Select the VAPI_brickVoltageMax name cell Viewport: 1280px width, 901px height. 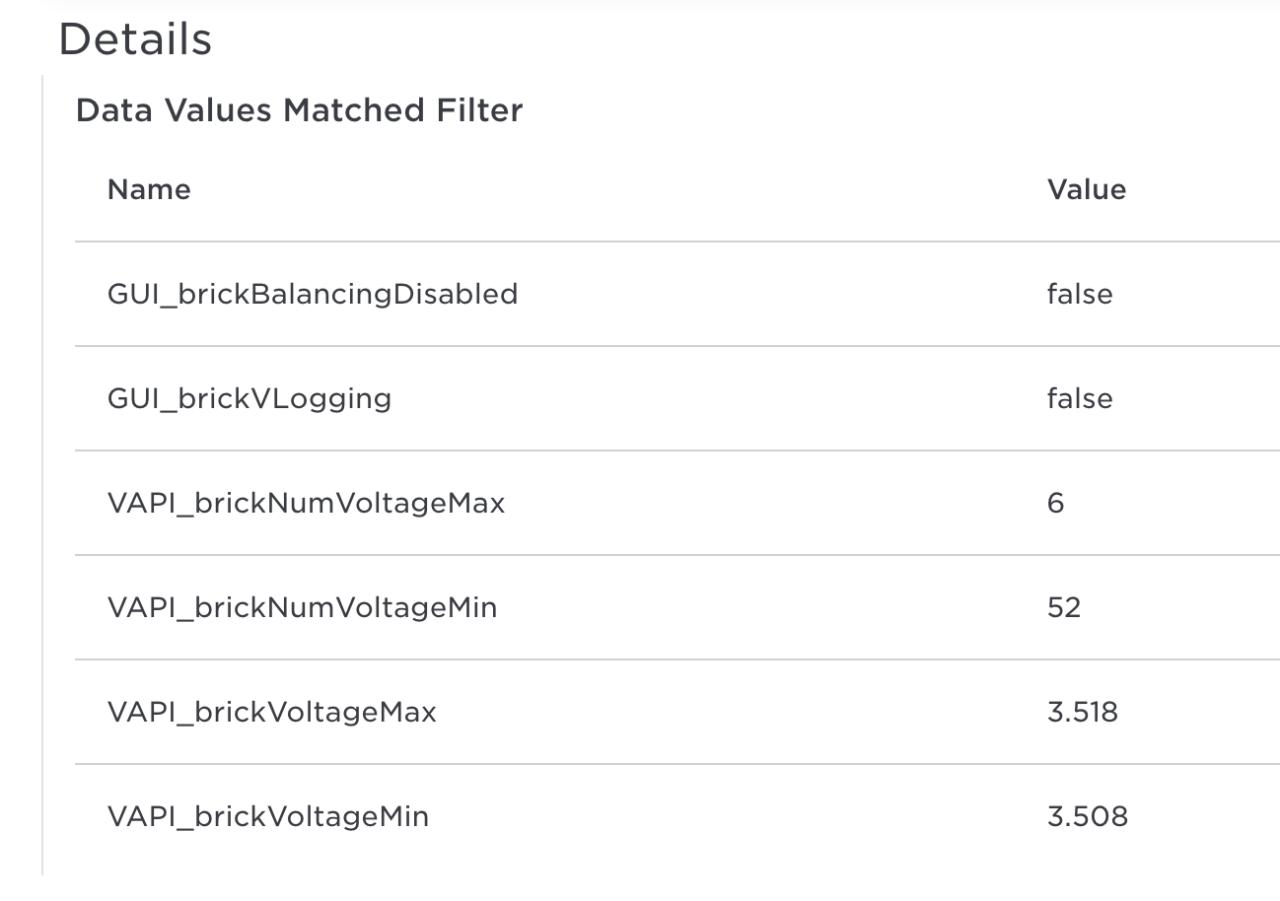tap(272, 712)
